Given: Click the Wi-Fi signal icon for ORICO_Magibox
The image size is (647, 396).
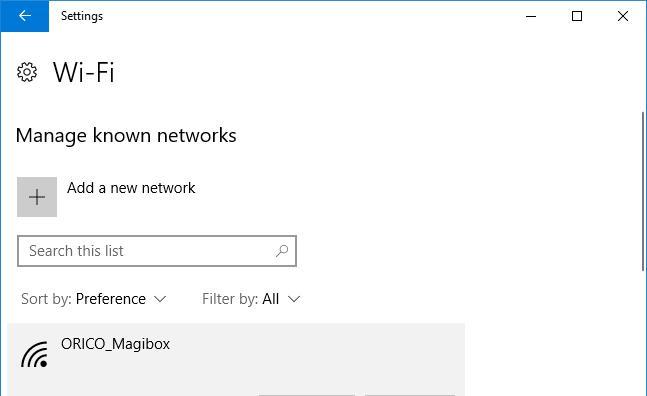Looking at the screenshot, I should pyautogui.click(x=34, y=354).
